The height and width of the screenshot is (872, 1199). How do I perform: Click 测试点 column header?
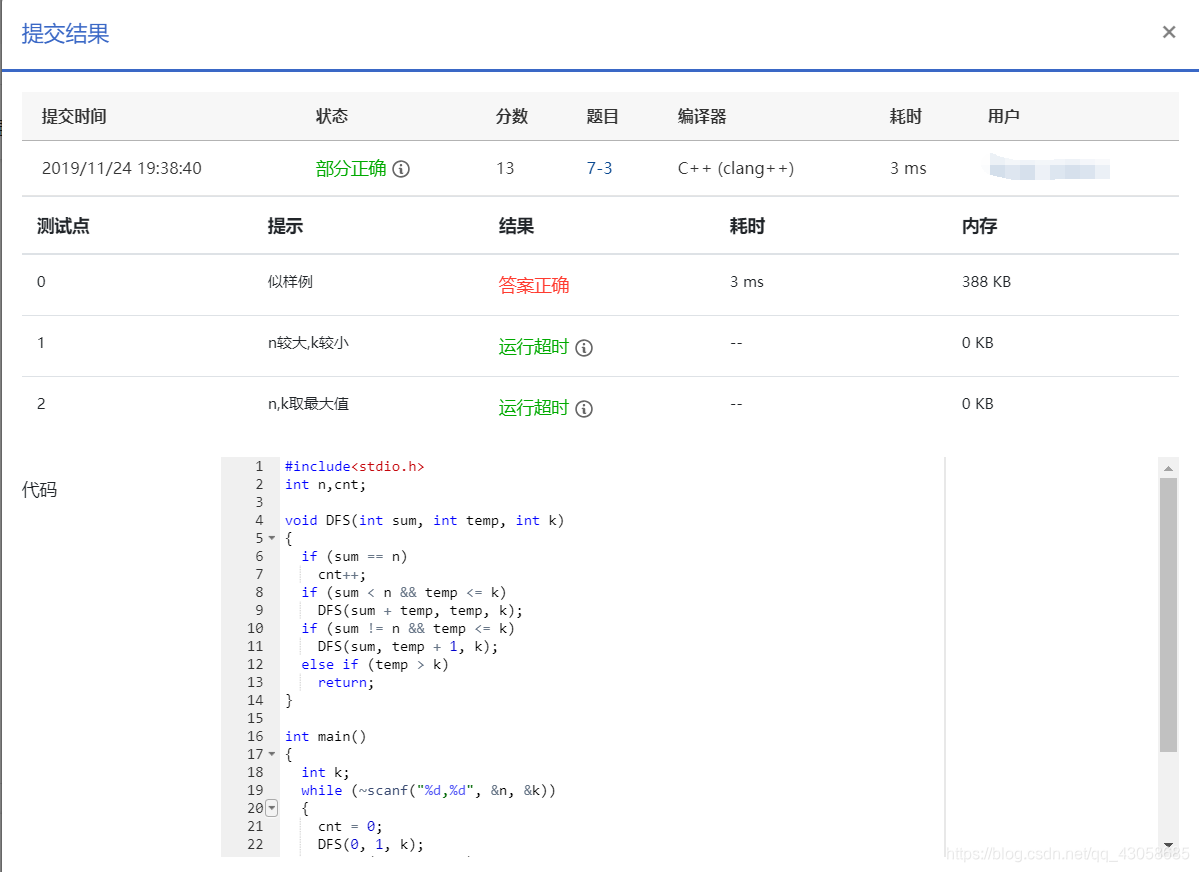point(63,226)
